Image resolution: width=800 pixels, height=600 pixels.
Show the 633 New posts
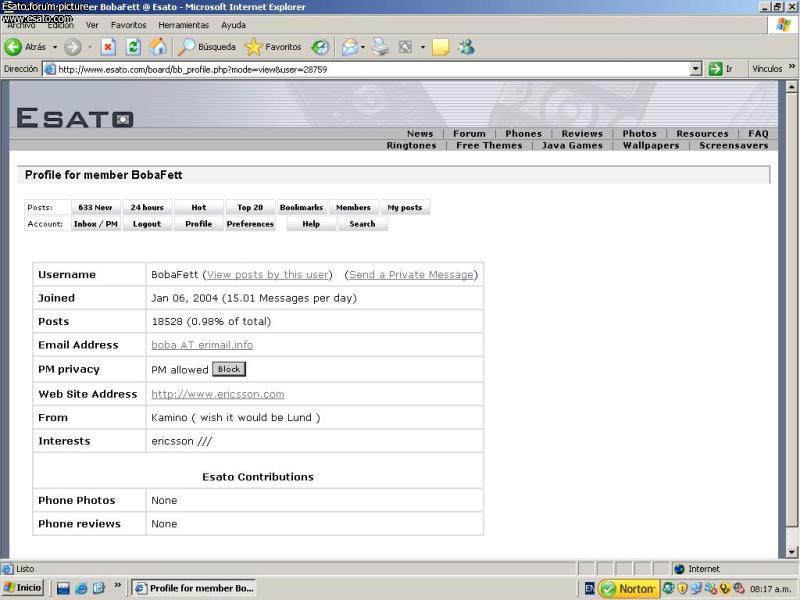[95, 207]
